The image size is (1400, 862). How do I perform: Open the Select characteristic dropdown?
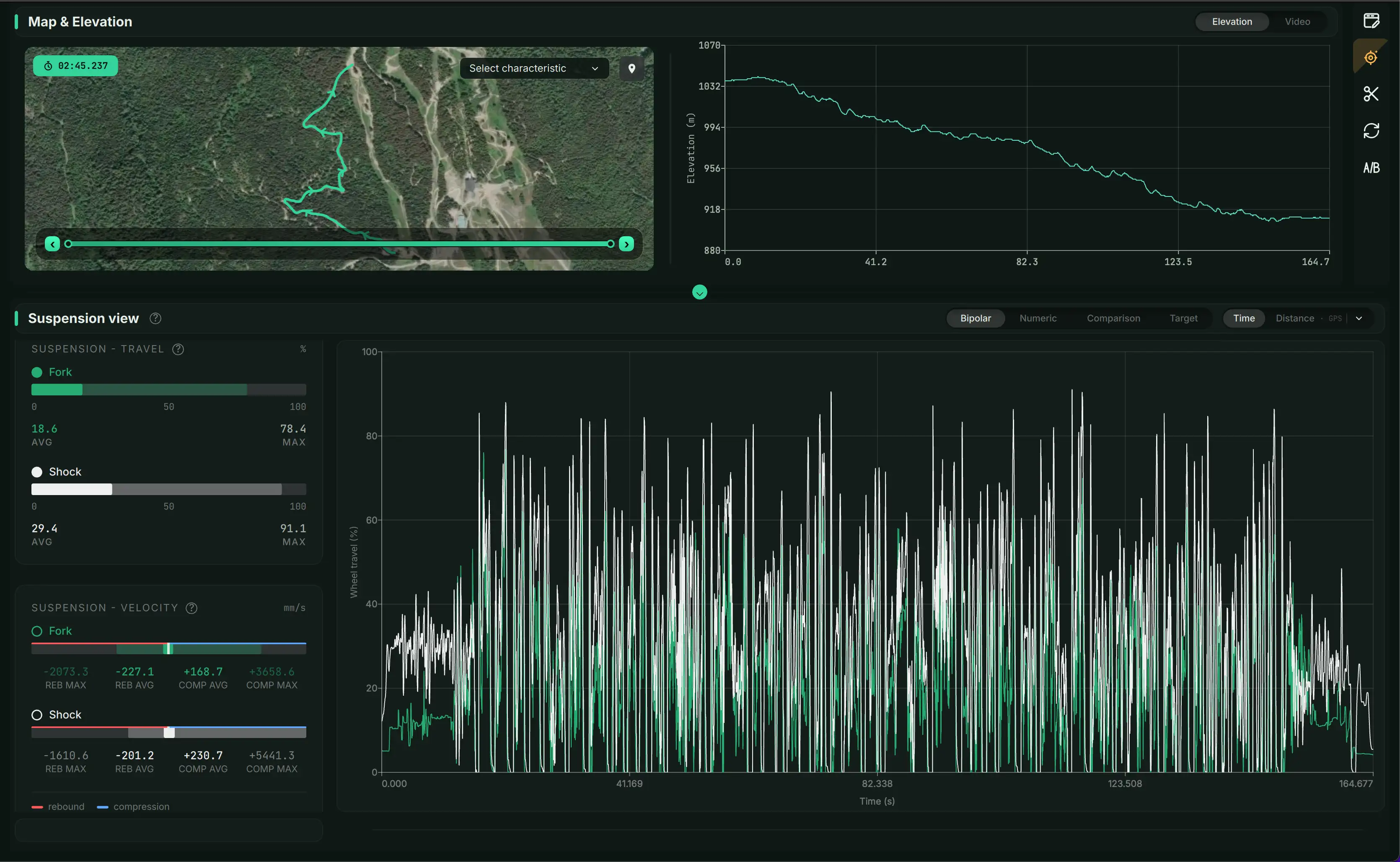[x=534, y=68]
